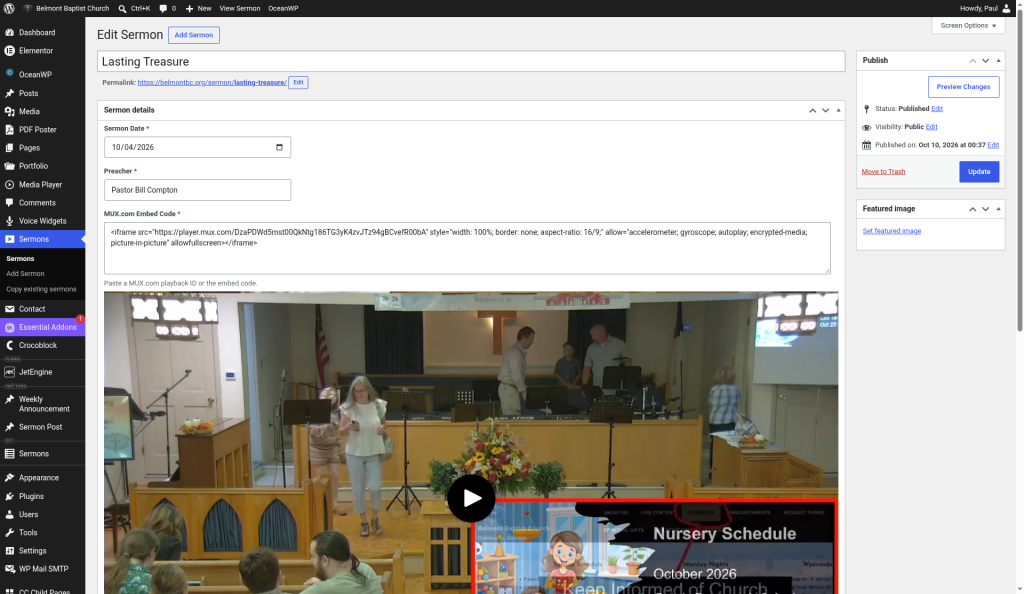Collapse the Sermon details panel
The image size is (1024, 594).
839,110
